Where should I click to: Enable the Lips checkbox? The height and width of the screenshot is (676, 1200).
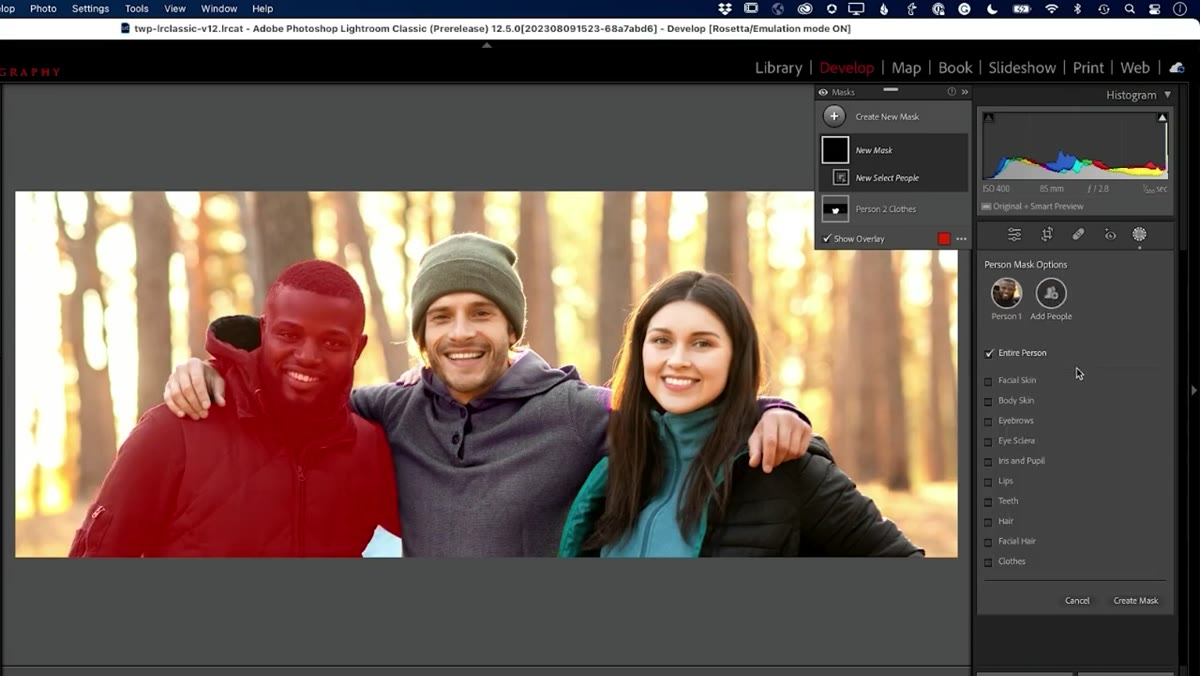(989, 481)
